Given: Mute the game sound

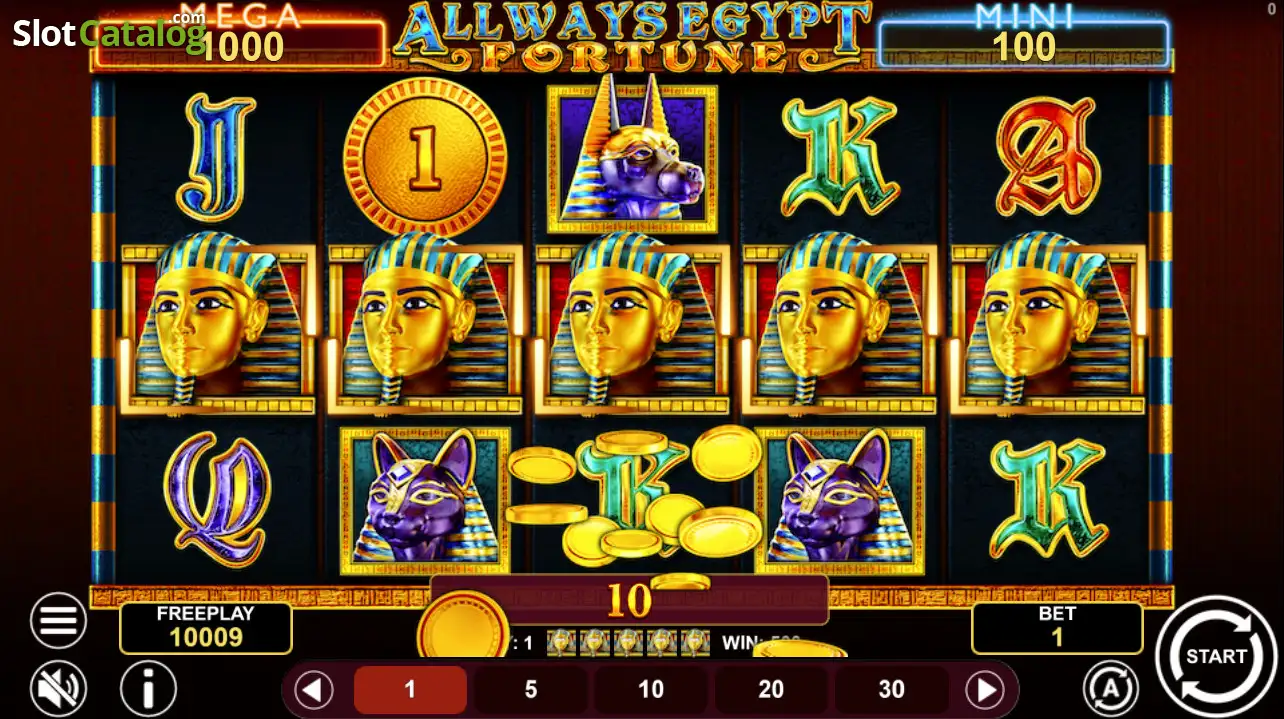Looking at the screenshot, I should [x=58, y=689].
